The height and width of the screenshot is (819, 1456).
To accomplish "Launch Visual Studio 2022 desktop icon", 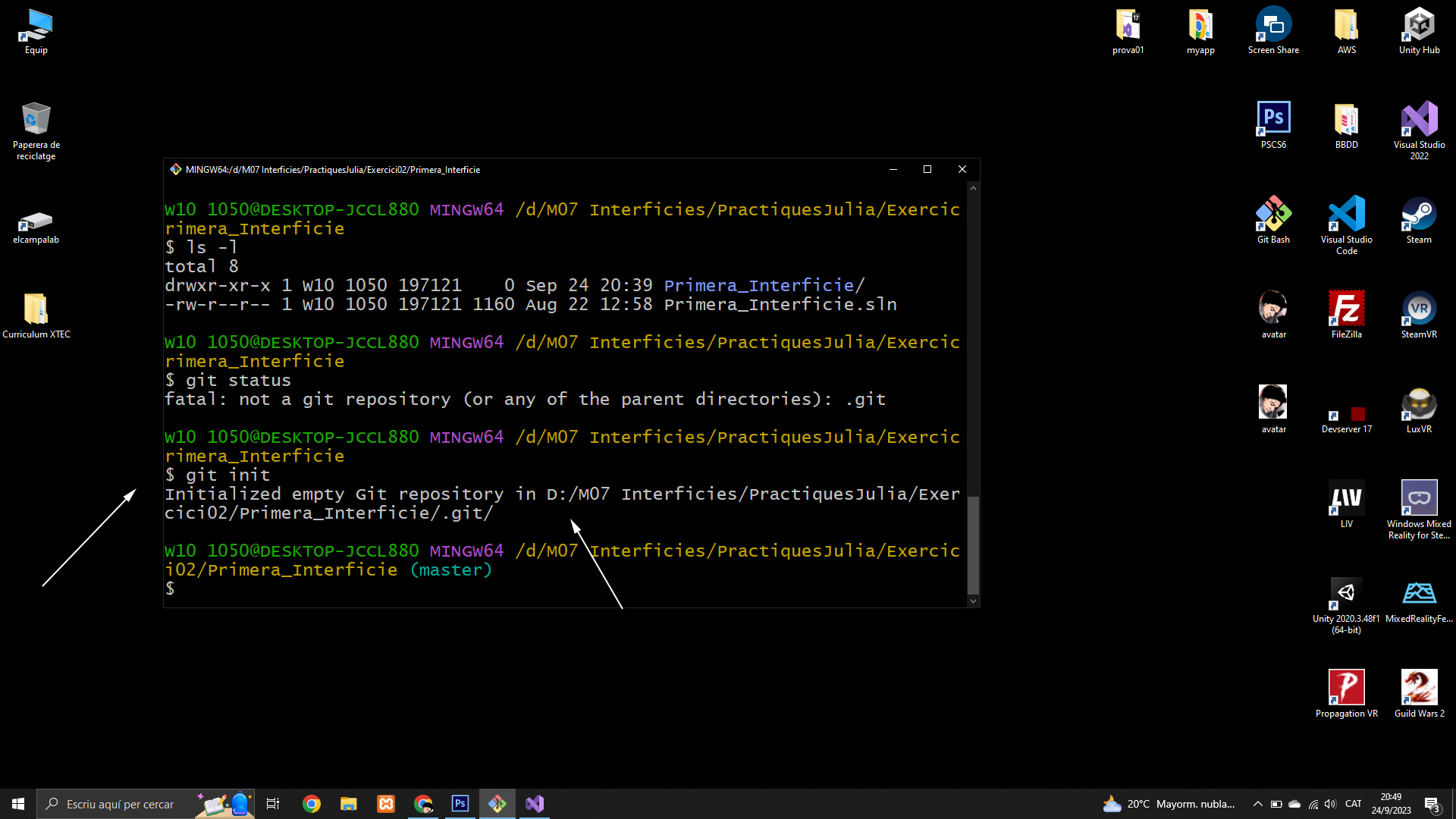I will (x=1419, y=121).
